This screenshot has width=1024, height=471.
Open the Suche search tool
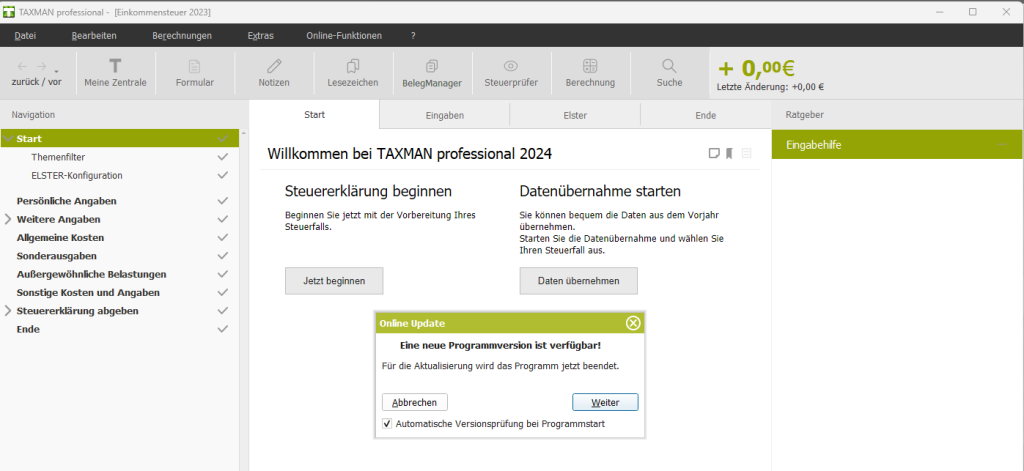pos(669,73)
